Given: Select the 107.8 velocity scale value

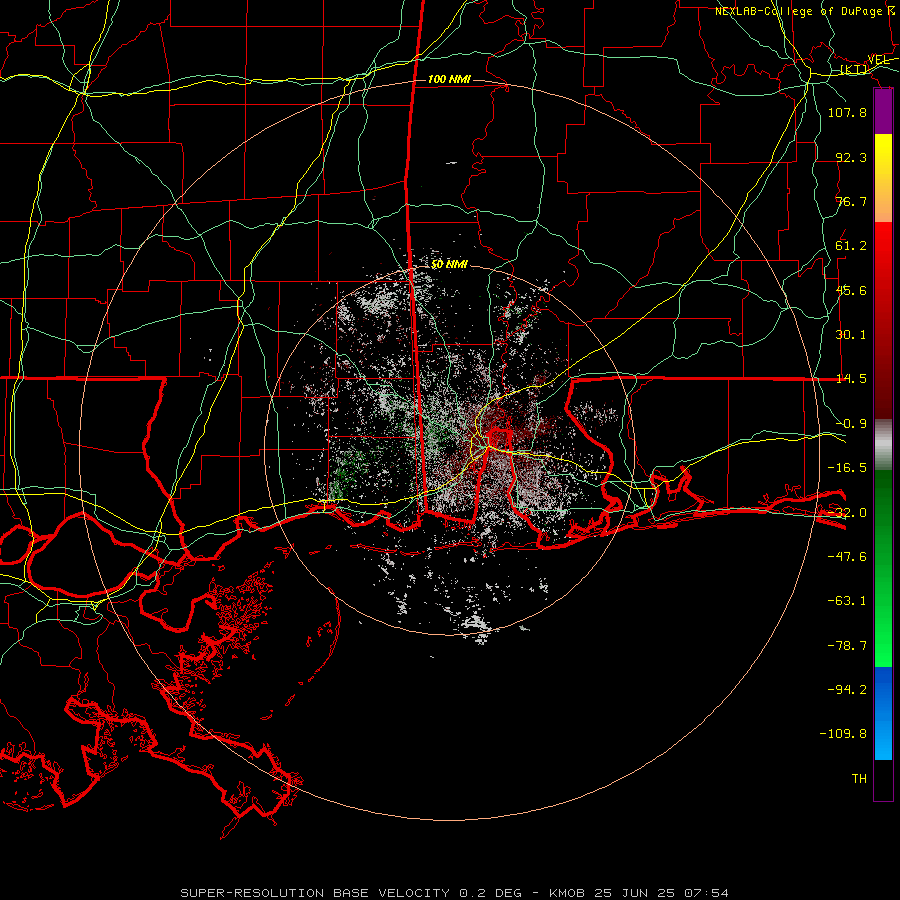Looking at the screenshot, I should [x=847, y=112].
